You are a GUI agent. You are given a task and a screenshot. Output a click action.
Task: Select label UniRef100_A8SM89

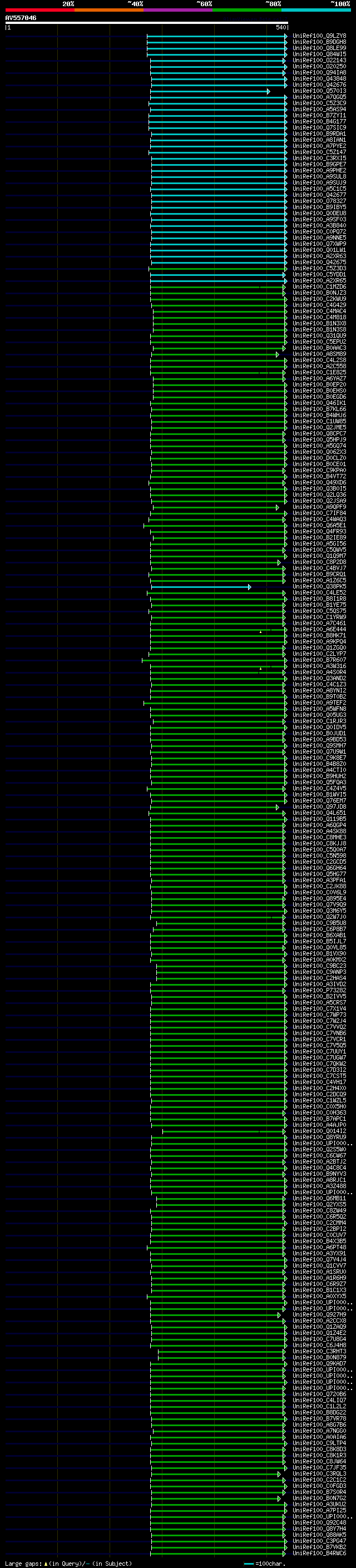coord(319,354)
